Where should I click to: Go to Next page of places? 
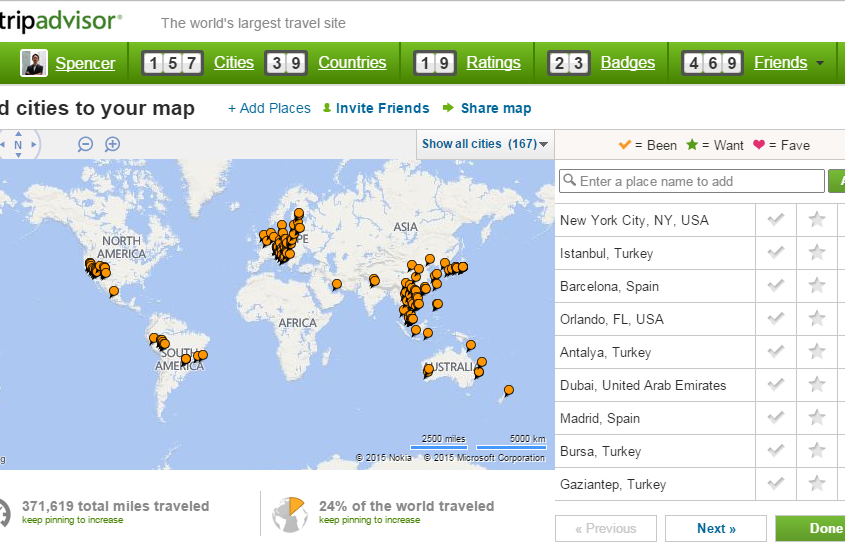[x=715, y=528]
